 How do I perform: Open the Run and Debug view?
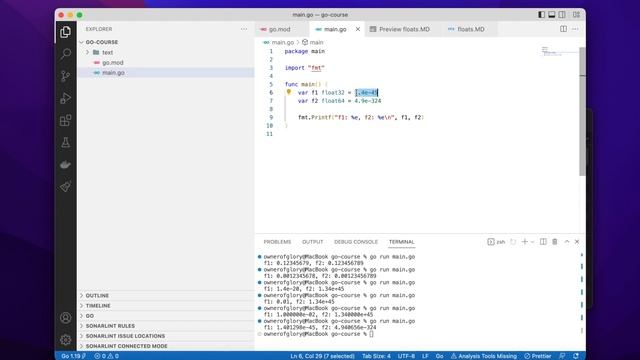click(x=65, y=98)
